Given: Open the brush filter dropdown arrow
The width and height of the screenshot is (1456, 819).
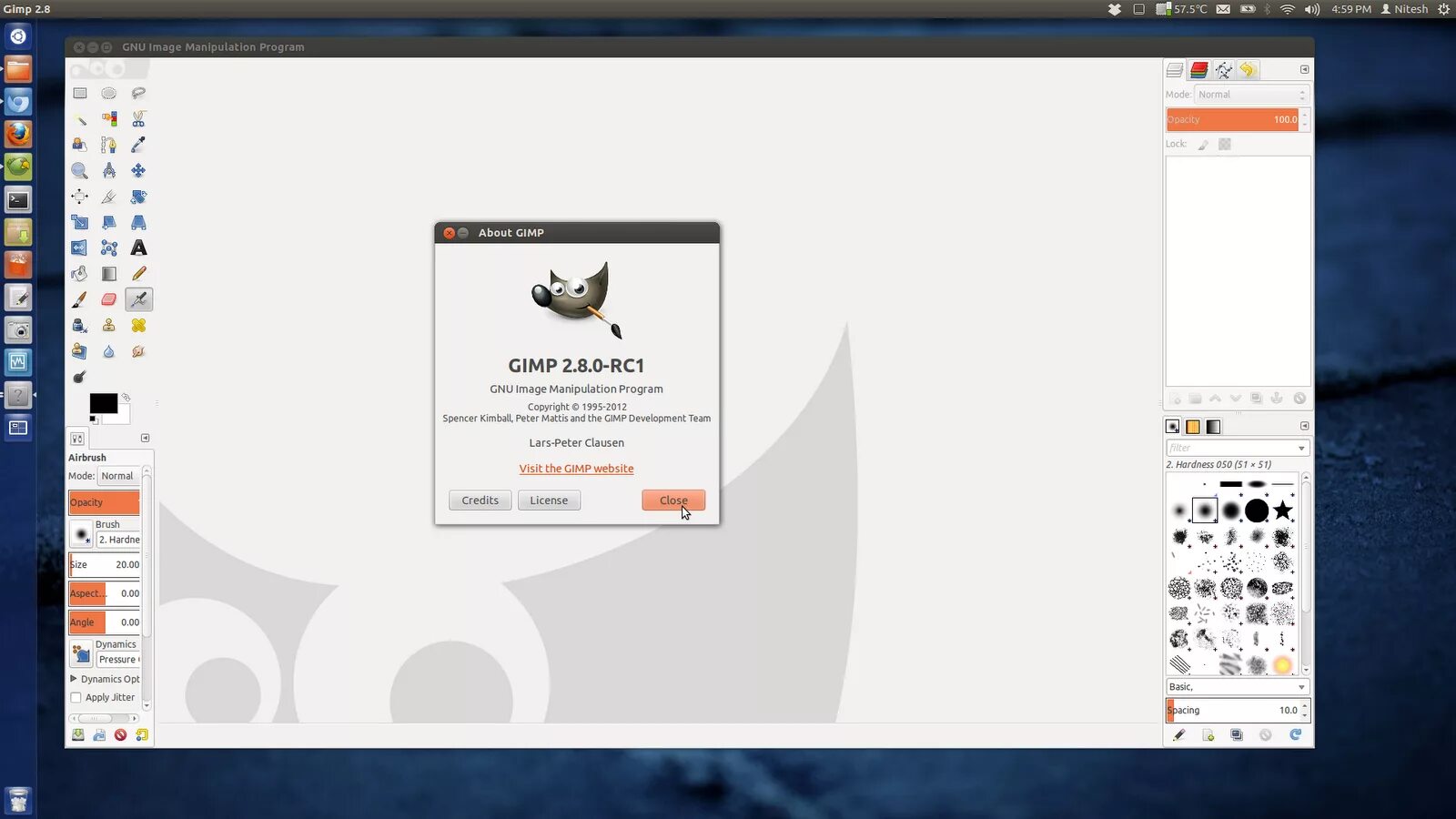Looking at the screenshot, I should coord(1301,448).
